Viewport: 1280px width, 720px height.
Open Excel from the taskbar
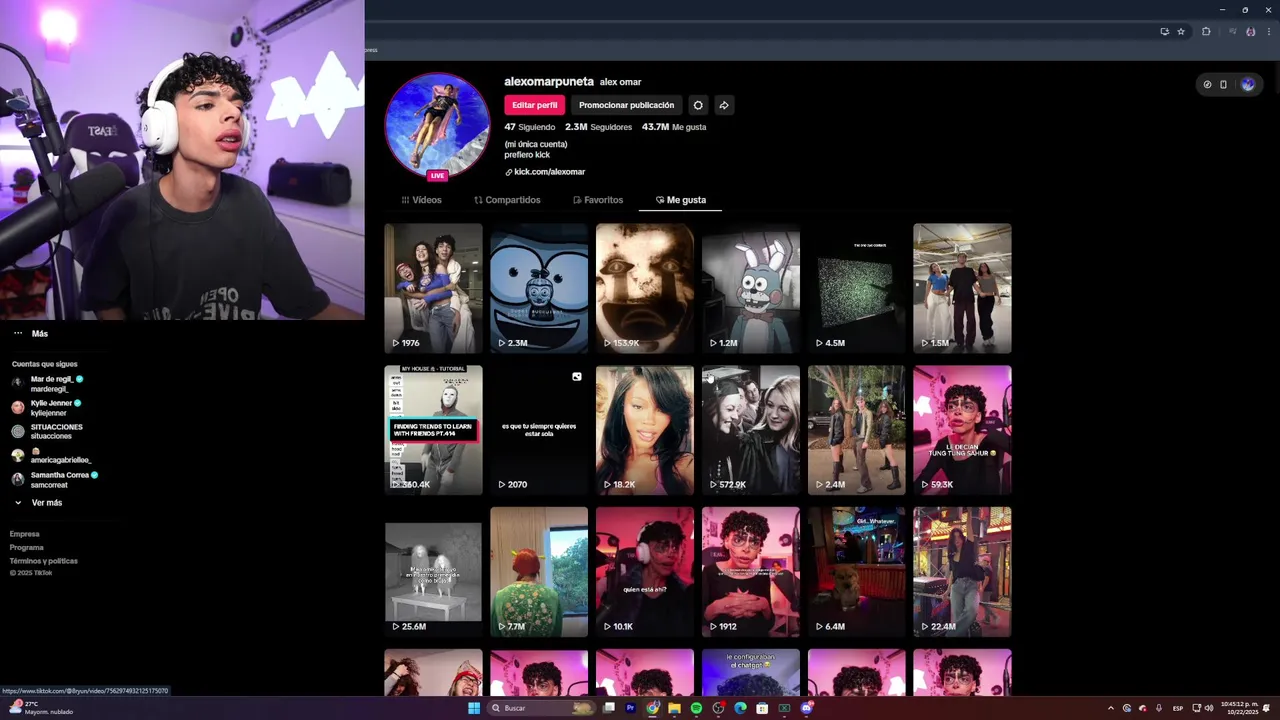coord(784,708)
